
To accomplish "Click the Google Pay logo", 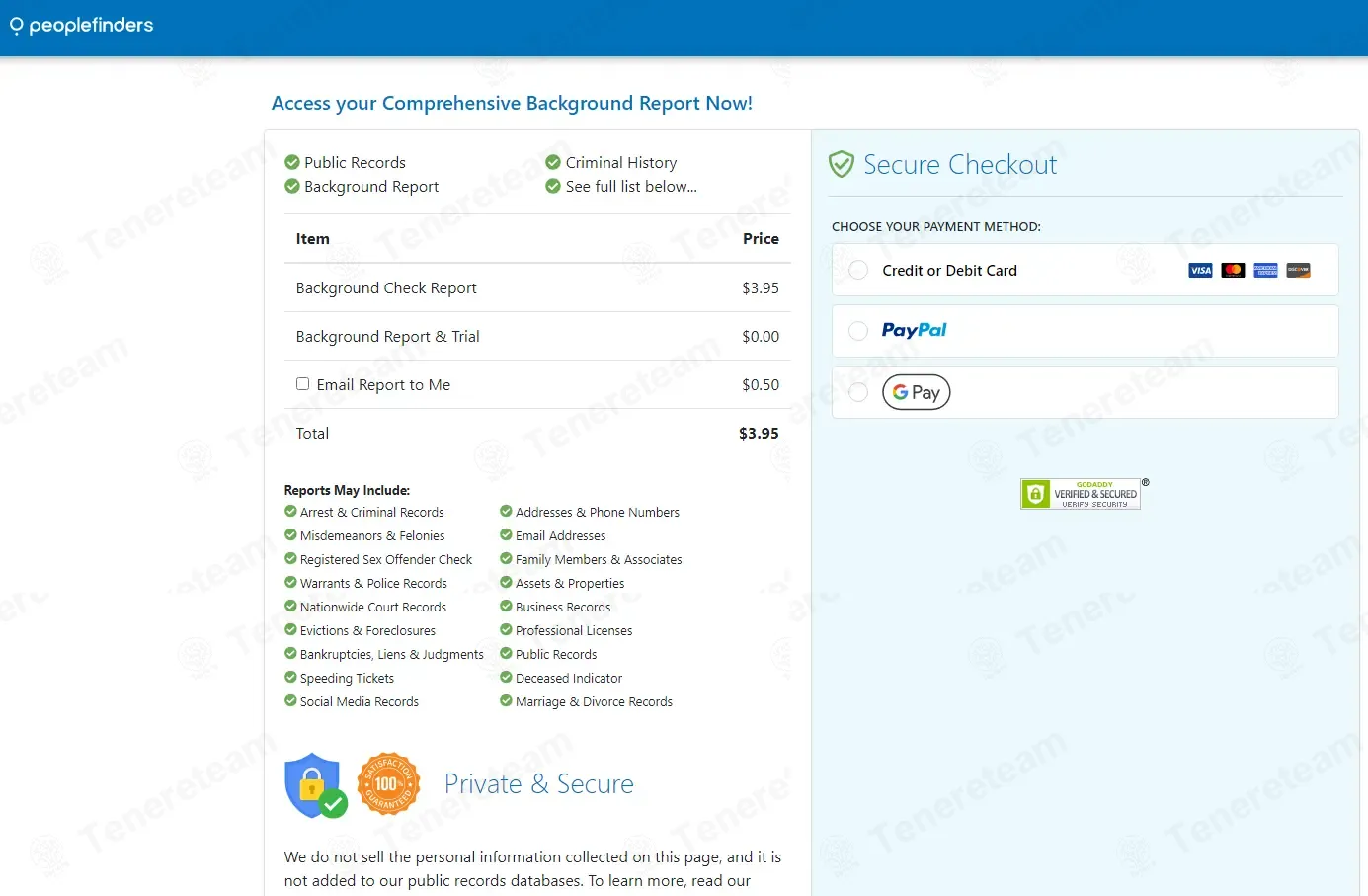I will (917, 392).
